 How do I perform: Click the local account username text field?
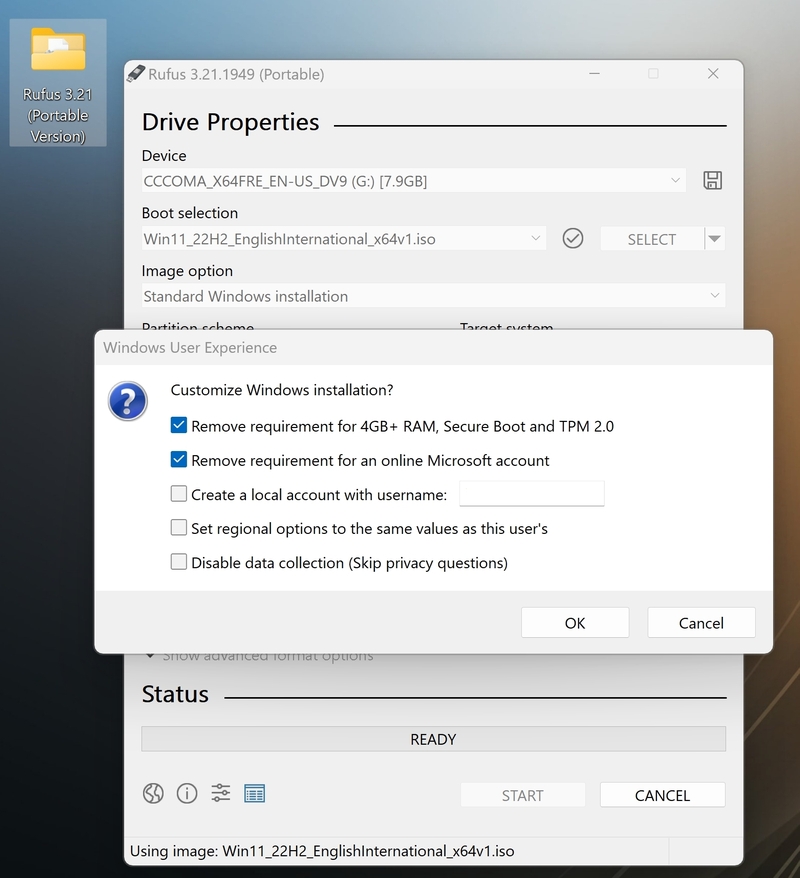point(532,494)
